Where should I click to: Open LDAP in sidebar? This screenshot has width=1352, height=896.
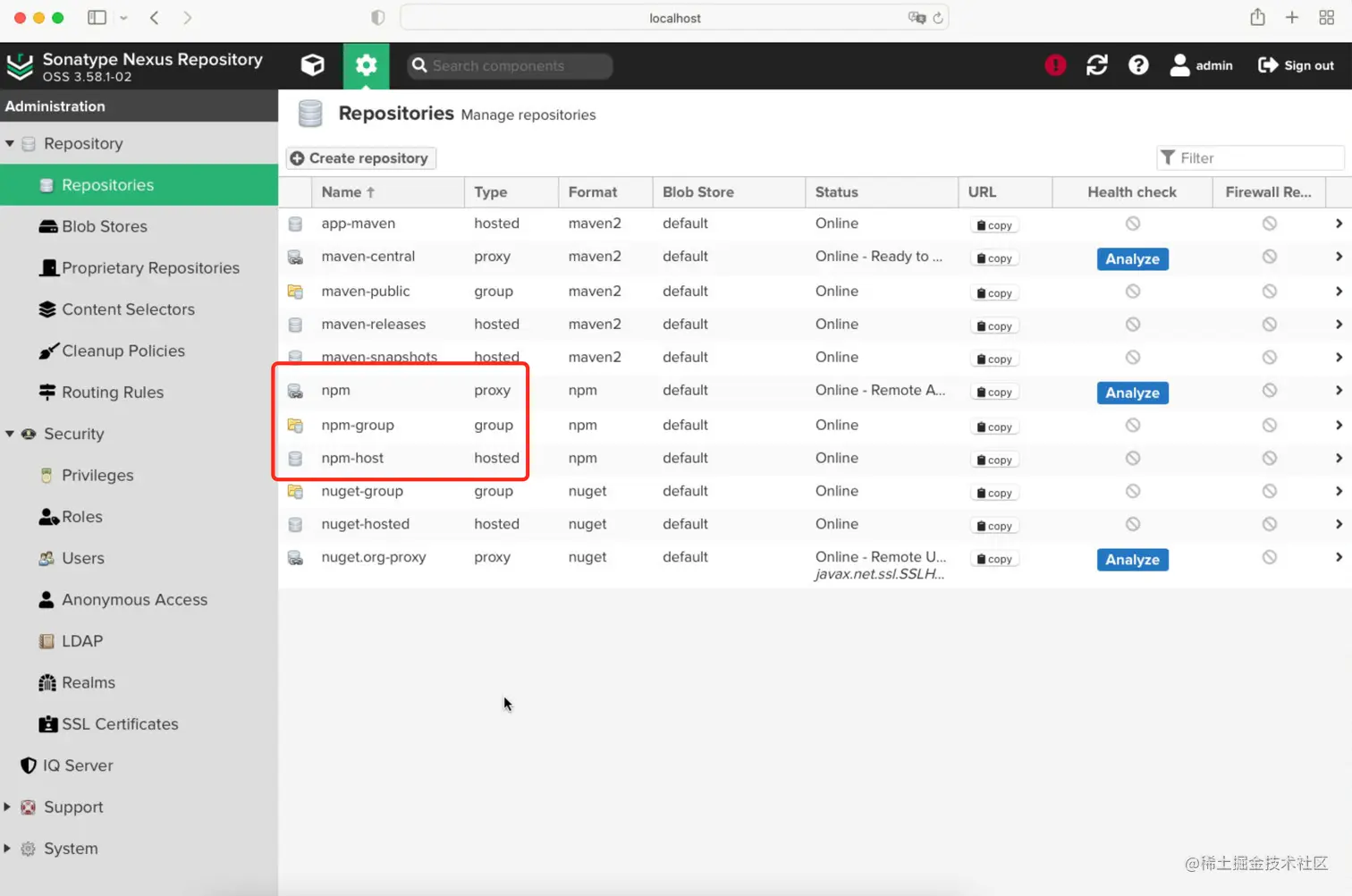[x=139, y=641]
